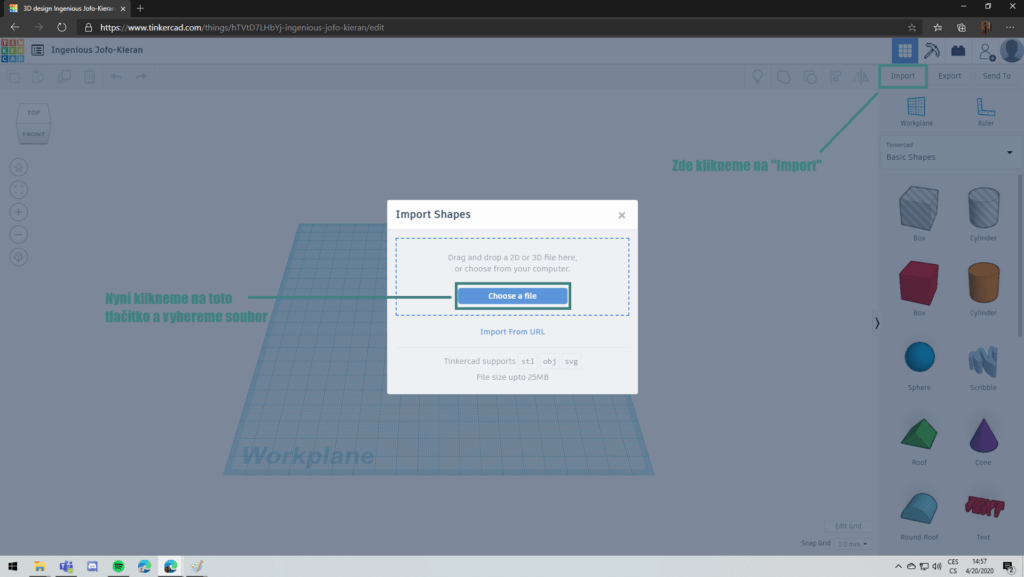The height and width of the screenshot is (577, 1024).
Task: Click the Choose a file button
Action: pyautogui.click(x=512, y=296)
